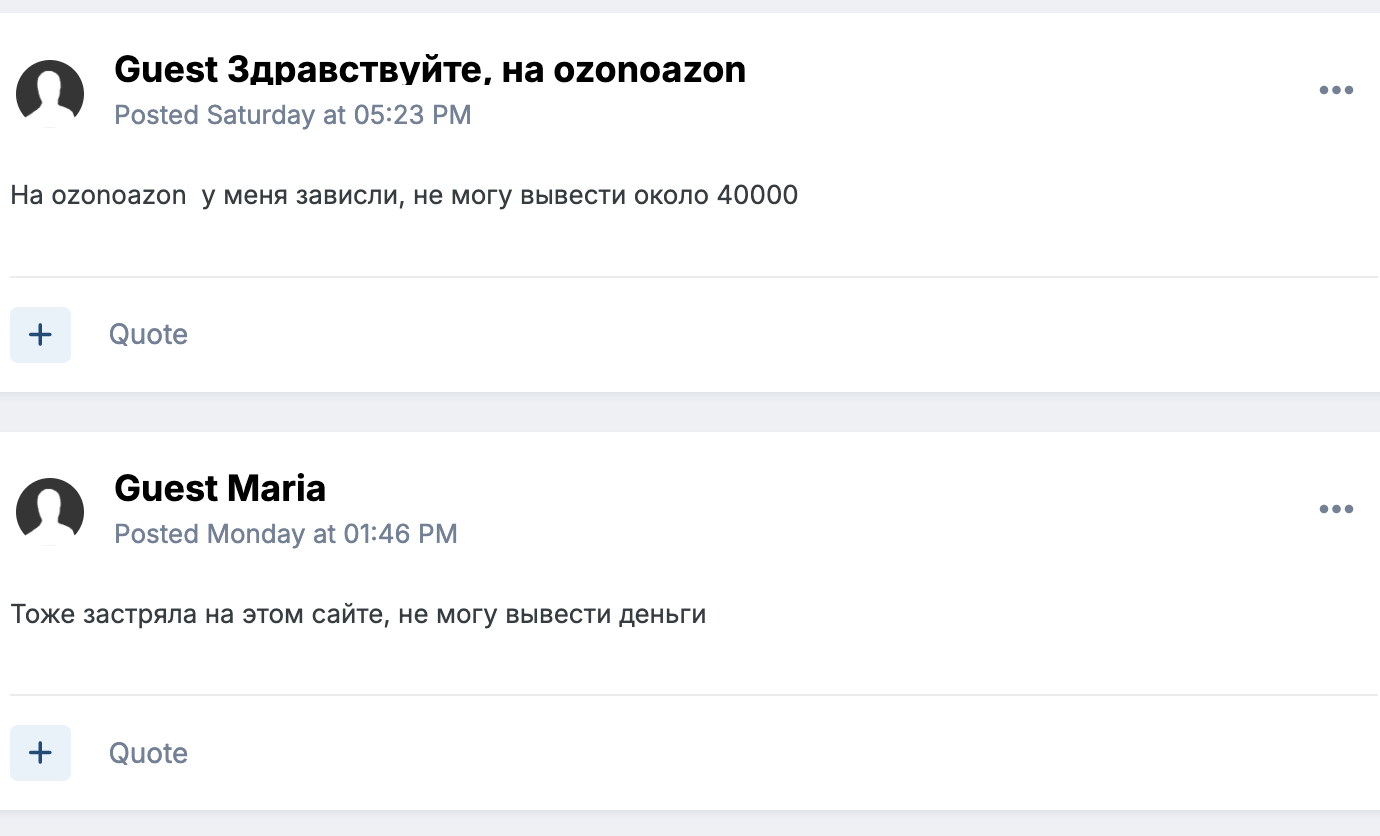Screen dimensions: 1380x836
Task: Open options menu for the Saturday post
Action: tap(1336, 91)
